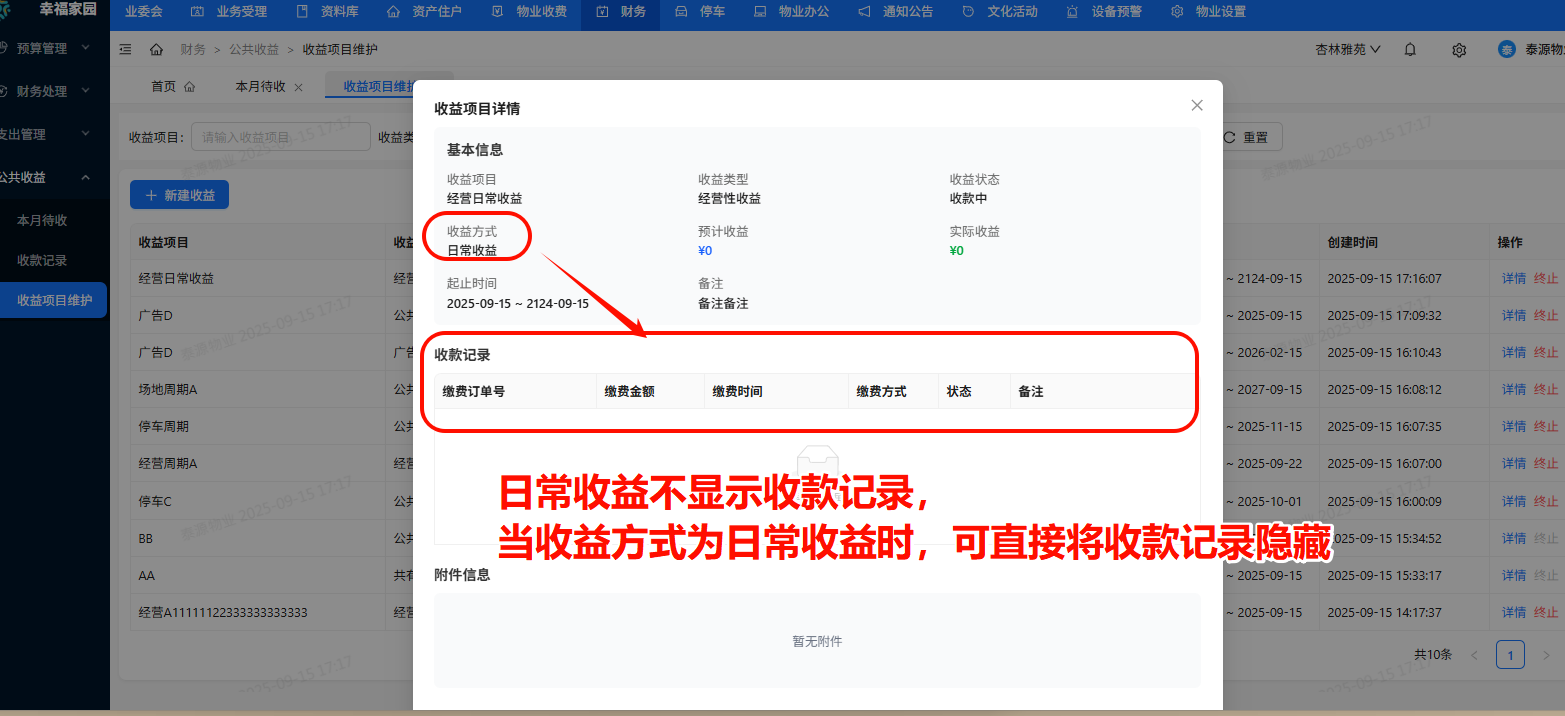This screenshot has height=716, width=1565.
Task: Expand the 预算管理 sidebar menu
Action: click(85, 48)
